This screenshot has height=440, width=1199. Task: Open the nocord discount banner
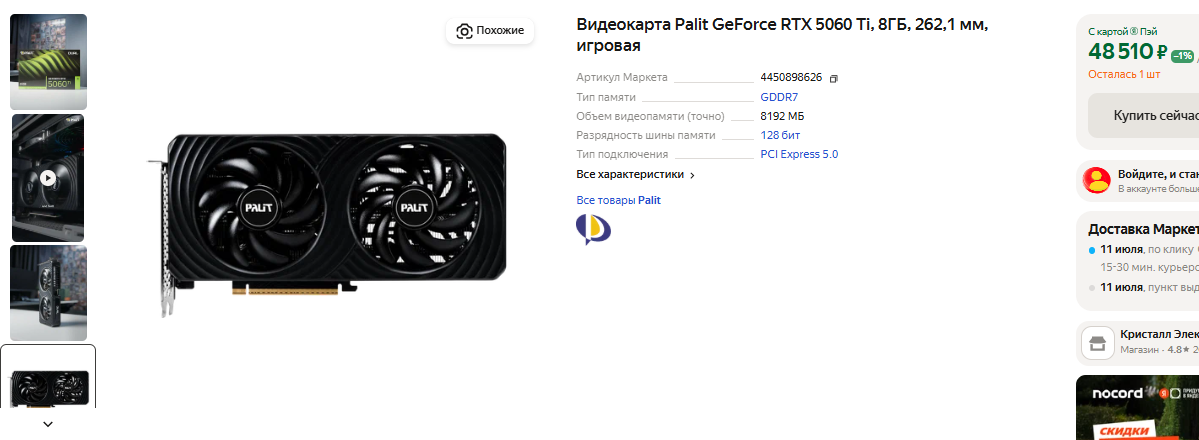pos(1138,407)
